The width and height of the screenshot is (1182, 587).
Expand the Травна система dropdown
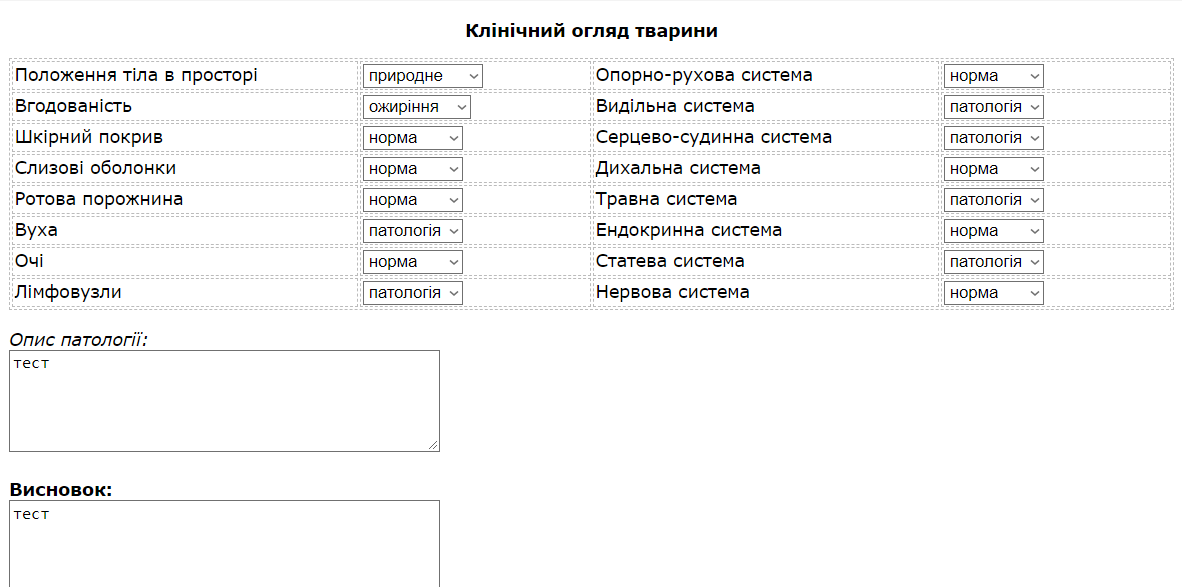coord(993,200)
